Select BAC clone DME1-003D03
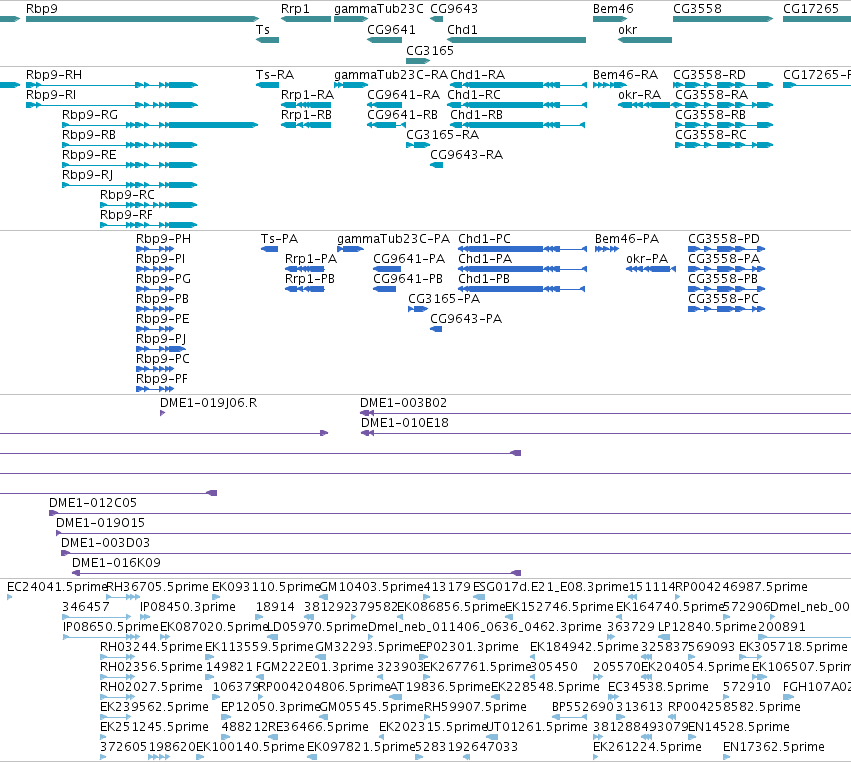Screen dimensions: 851x762 tap(456, 553)
